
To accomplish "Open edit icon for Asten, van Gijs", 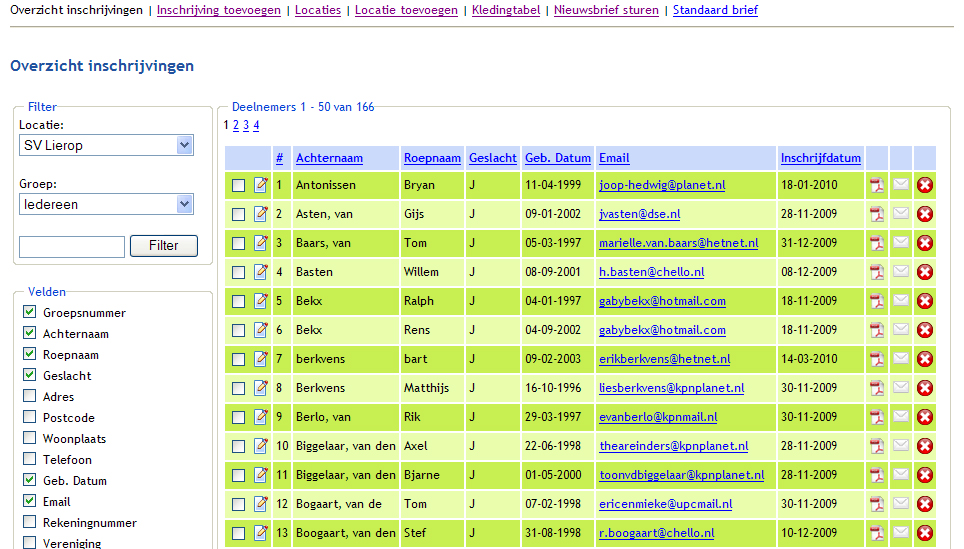I will 261,213.
